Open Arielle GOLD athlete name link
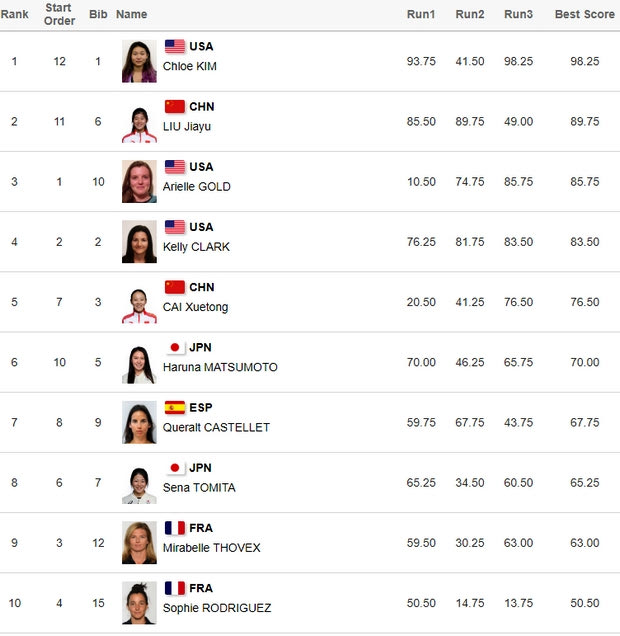This screenshot has height=636, width=620. click(197, 187)
